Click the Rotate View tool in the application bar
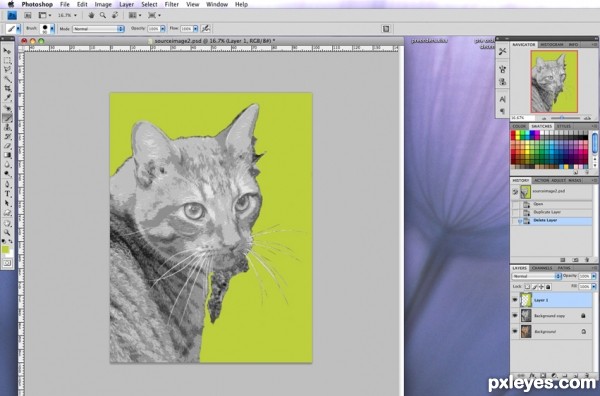This screenshot has width=600, height=396. 114,15
